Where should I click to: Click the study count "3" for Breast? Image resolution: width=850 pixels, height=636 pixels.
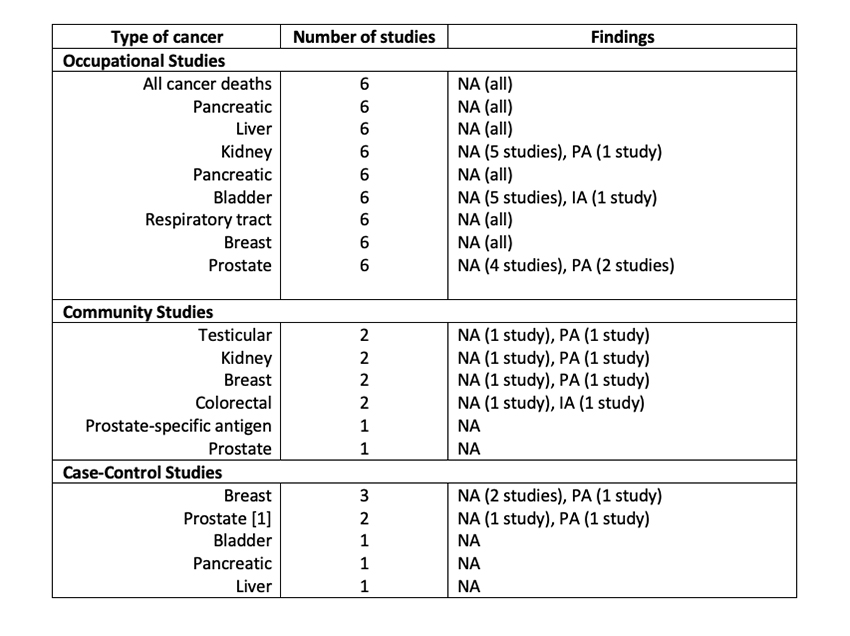[x=364, y=495]
